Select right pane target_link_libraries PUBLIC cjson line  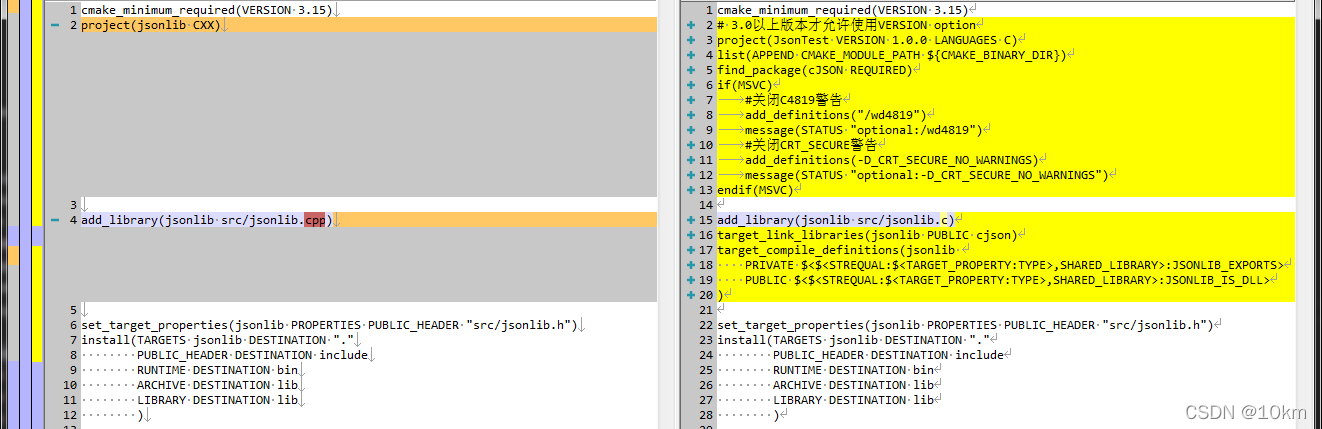pos(867,235)
